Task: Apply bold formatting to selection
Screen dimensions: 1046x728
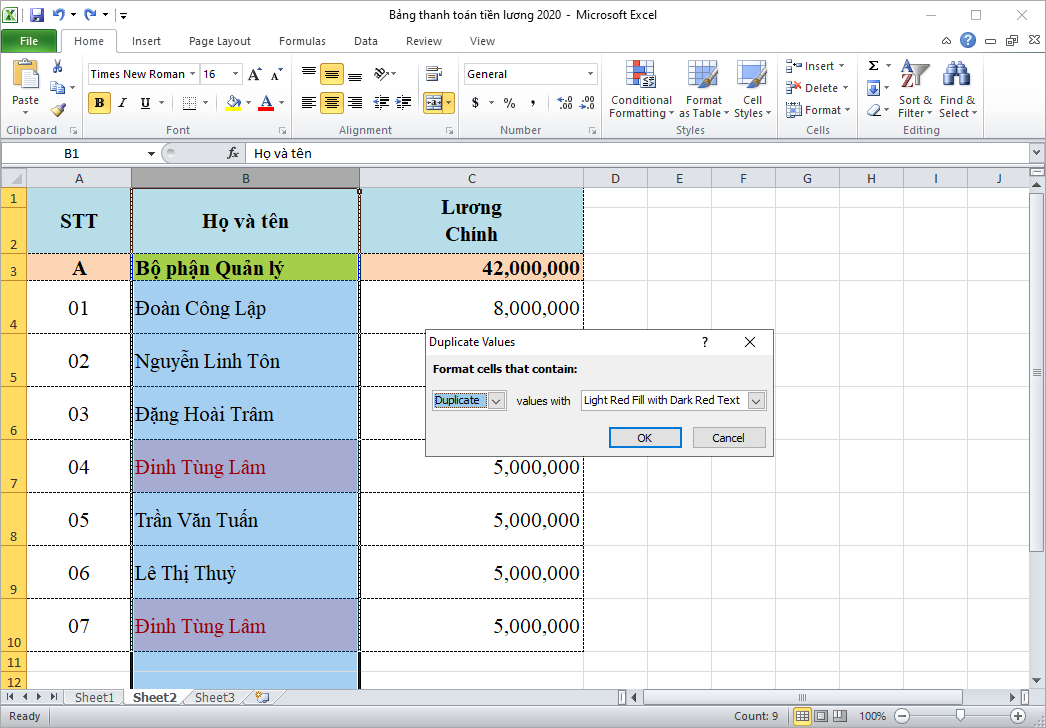Action: click(x=98, y=101)
